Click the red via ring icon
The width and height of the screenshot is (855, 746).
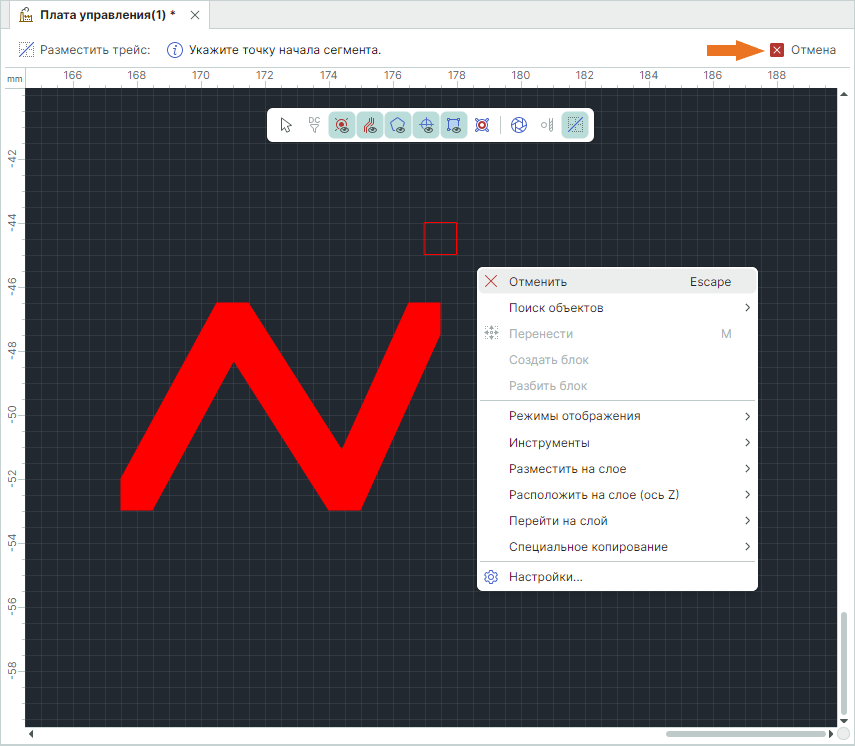(482, 125)
